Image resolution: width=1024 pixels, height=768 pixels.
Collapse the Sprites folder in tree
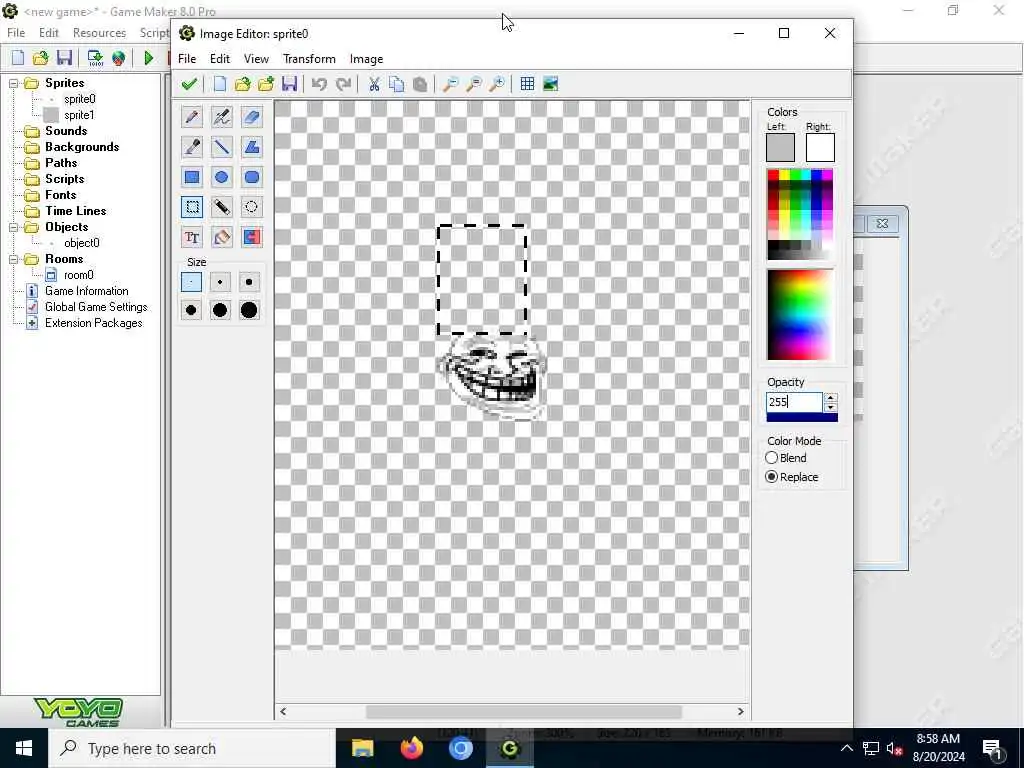[13, 83]
